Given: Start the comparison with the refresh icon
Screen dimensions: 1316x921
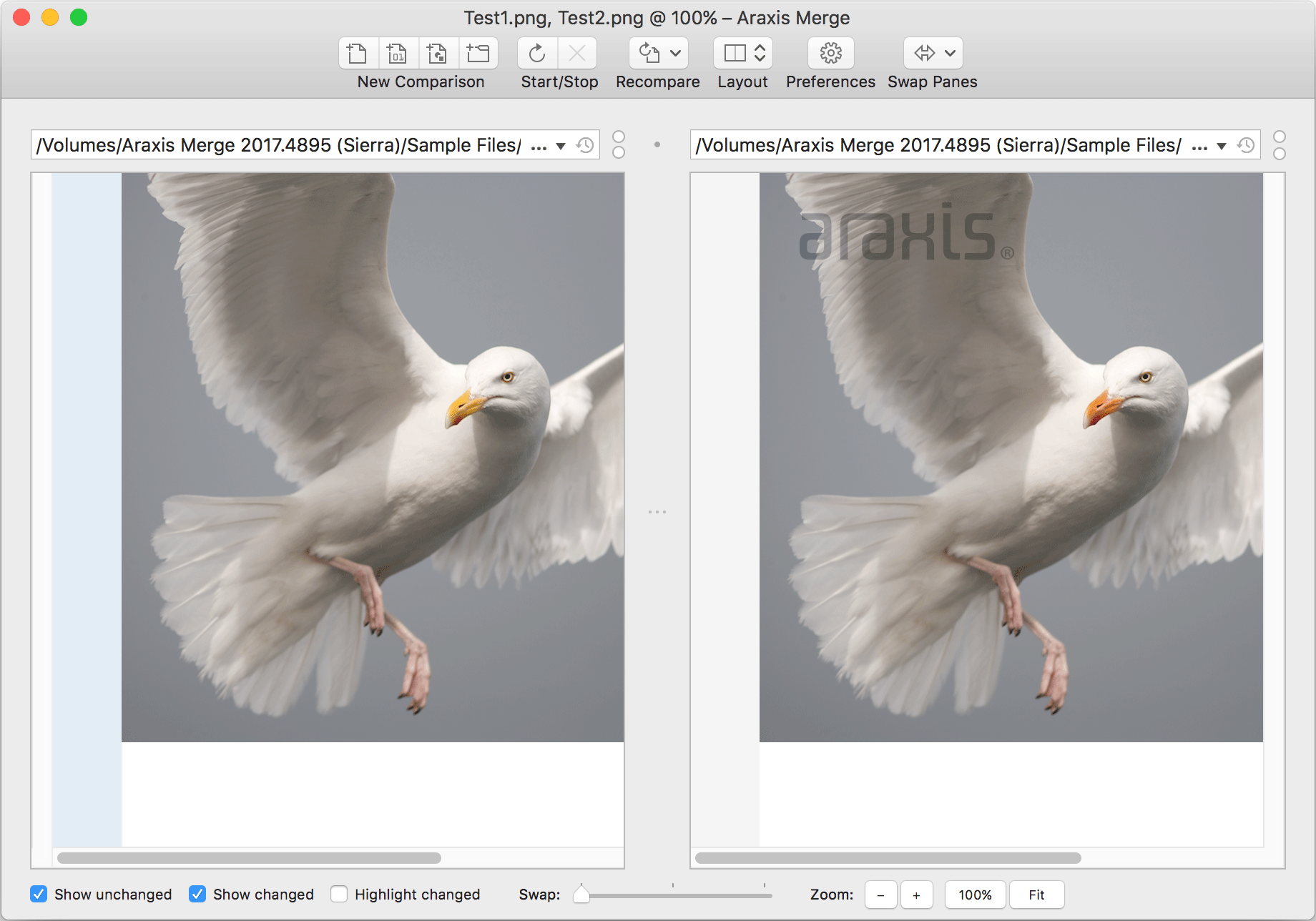Looking at the screenshot, I should tap(536, 53).
